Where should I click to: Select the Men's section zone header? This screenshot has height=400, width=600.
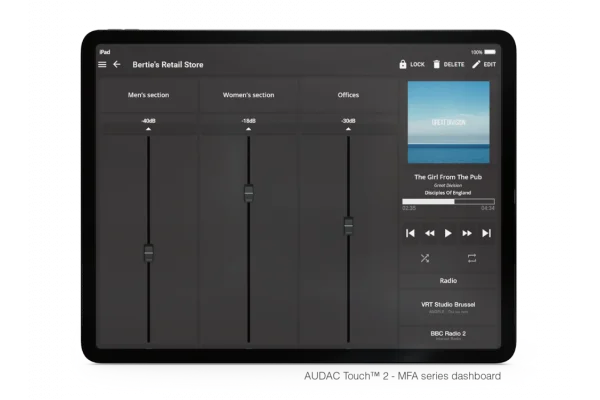(148, 95)
